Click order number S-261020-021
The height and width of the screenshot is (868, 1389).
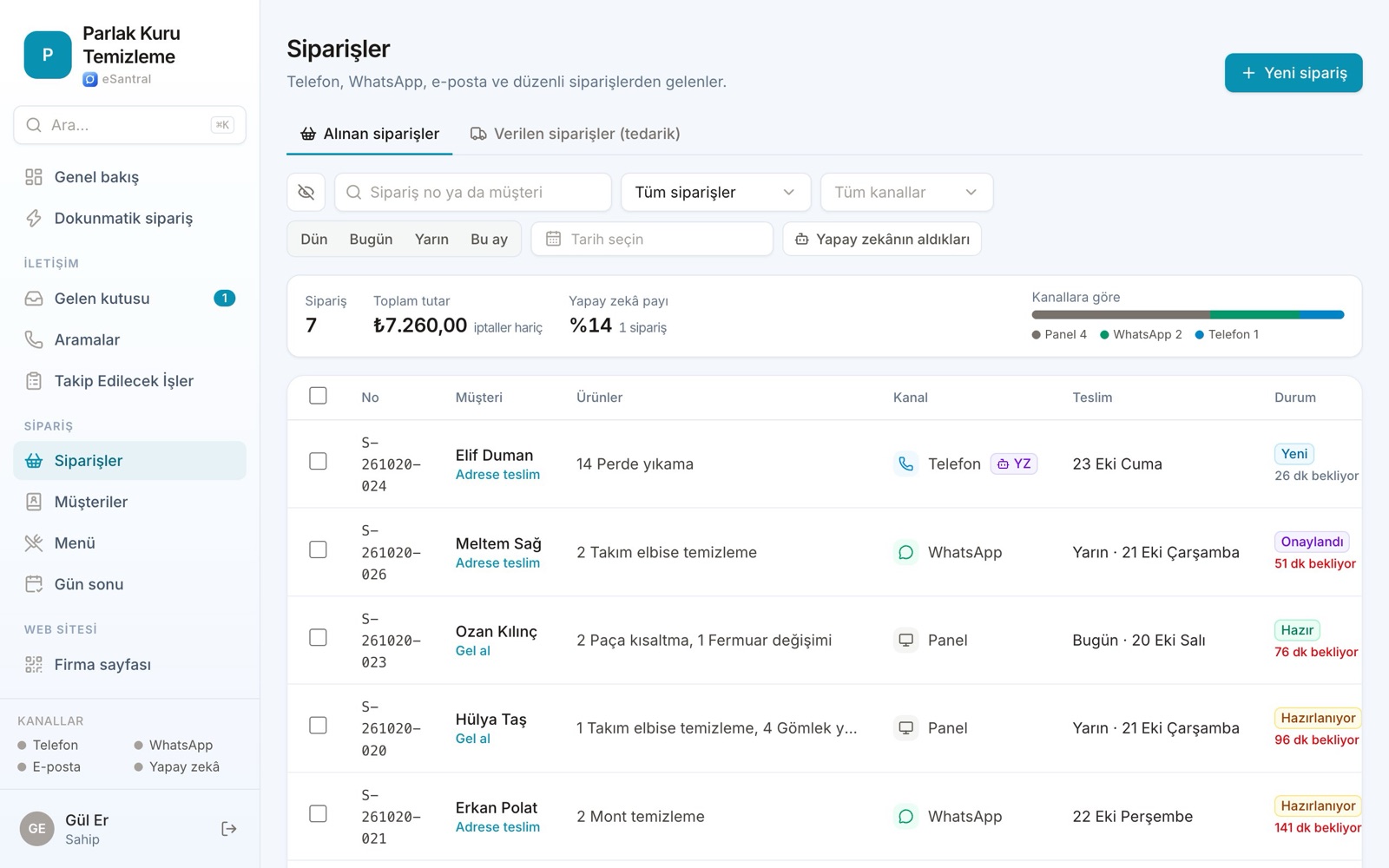[391, 817]
